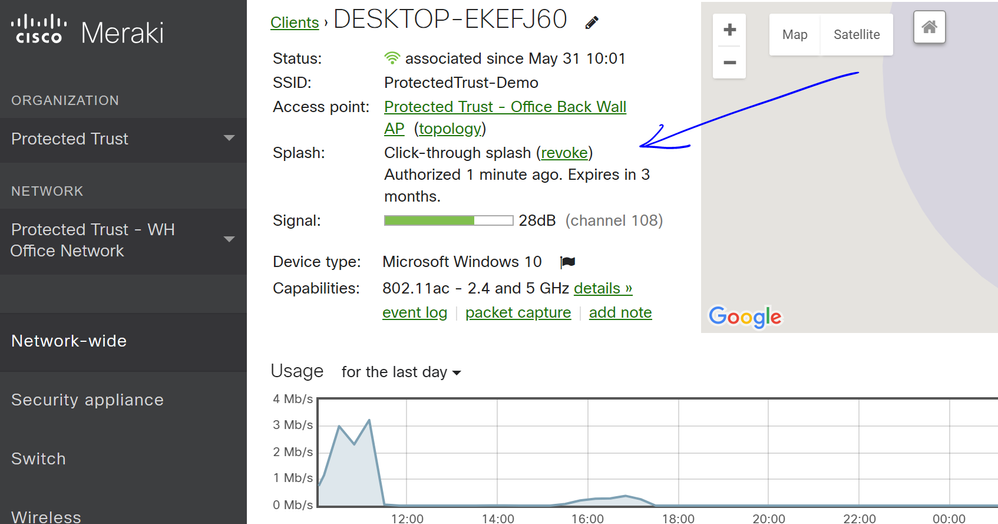Show capabilities details
The width and height of the screenshot is (998, 524).
603,288
